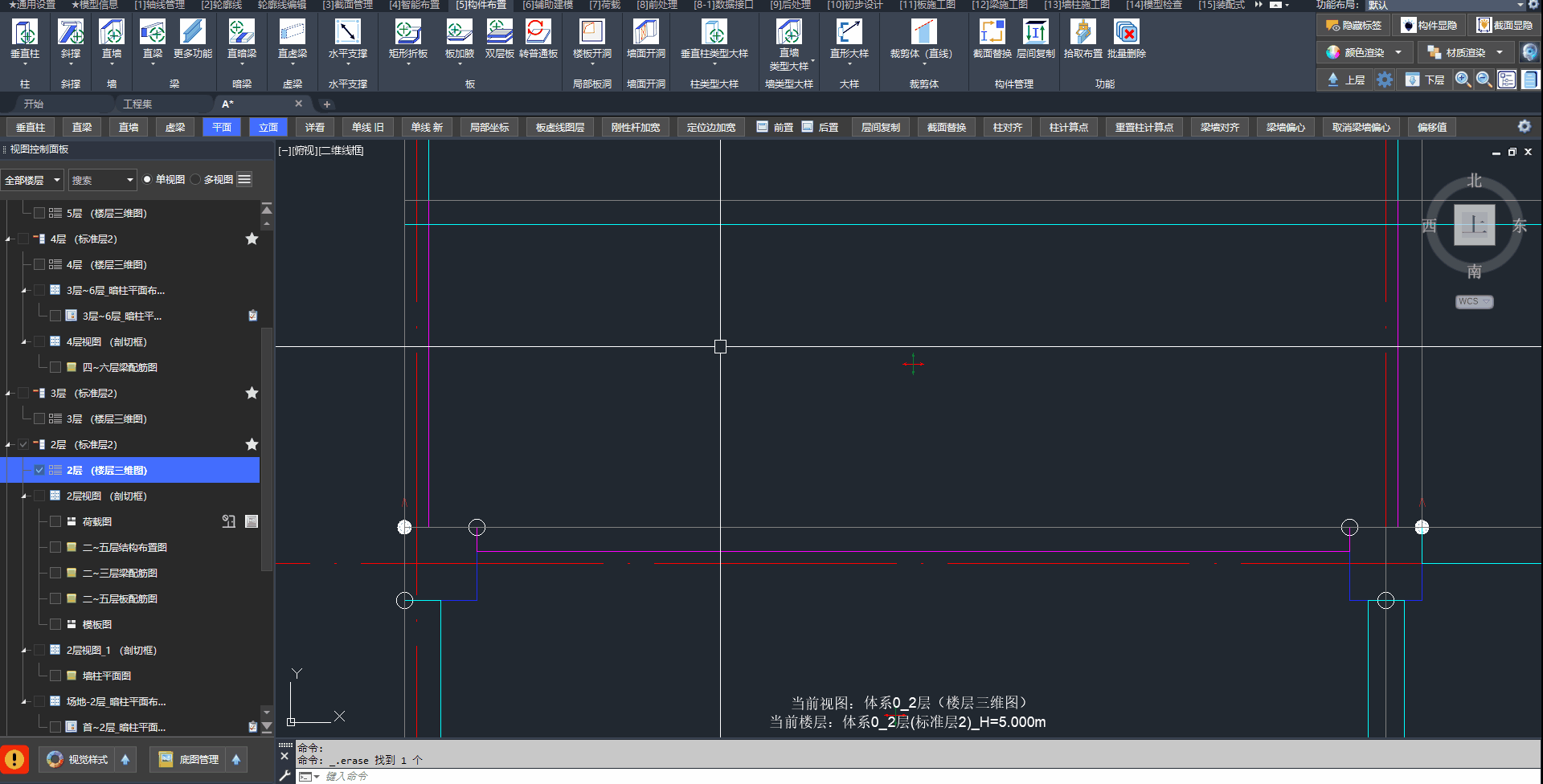Image resolution: width=1543 pixels, height=784 pixels.
Task: Open the [7]荷载 ribbon tab
Action: click(604, 5)
